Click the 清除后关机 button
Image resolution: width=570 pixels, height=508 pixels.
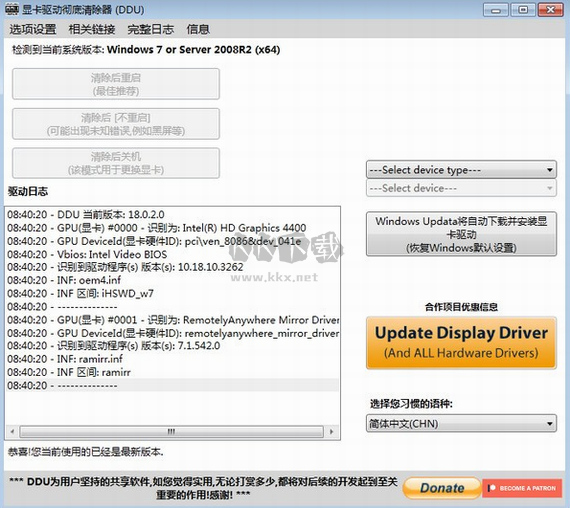coord(116,163)
